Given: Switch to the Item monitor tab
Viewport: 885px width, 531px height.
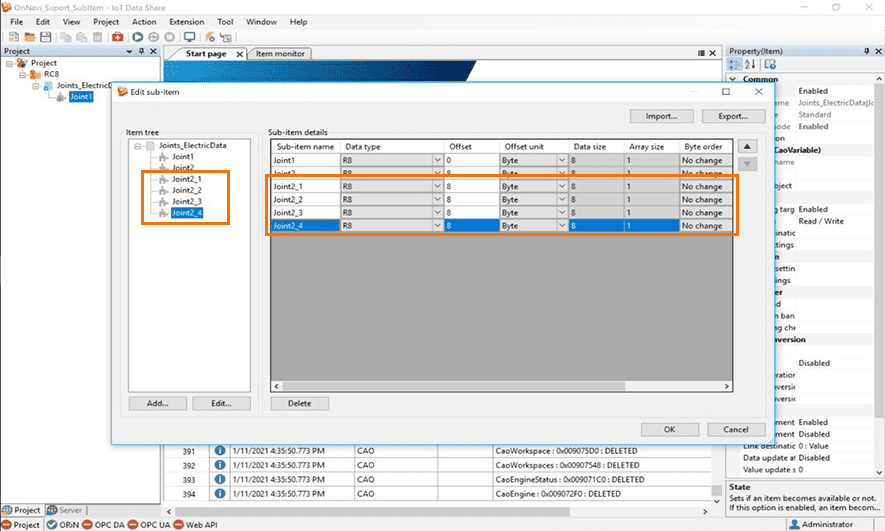Looking at the screenshot, I should click(x=280, y=53).
